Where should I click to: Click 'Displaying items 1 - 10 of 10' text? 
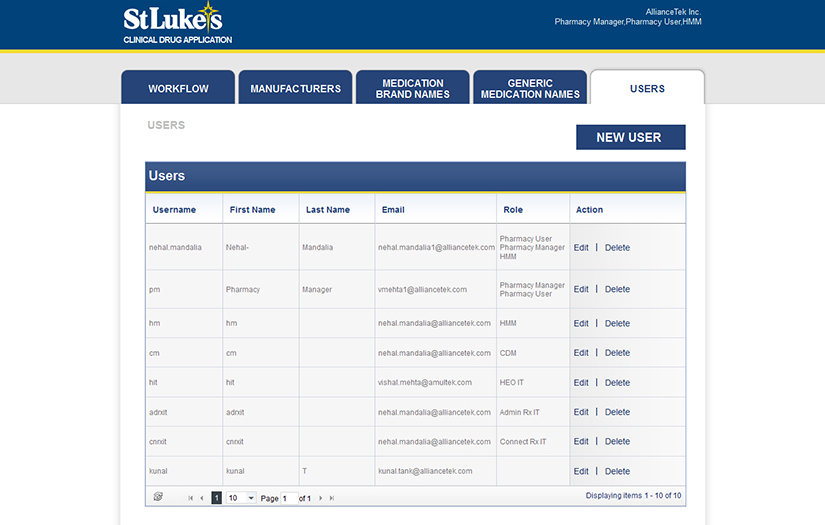633,496
